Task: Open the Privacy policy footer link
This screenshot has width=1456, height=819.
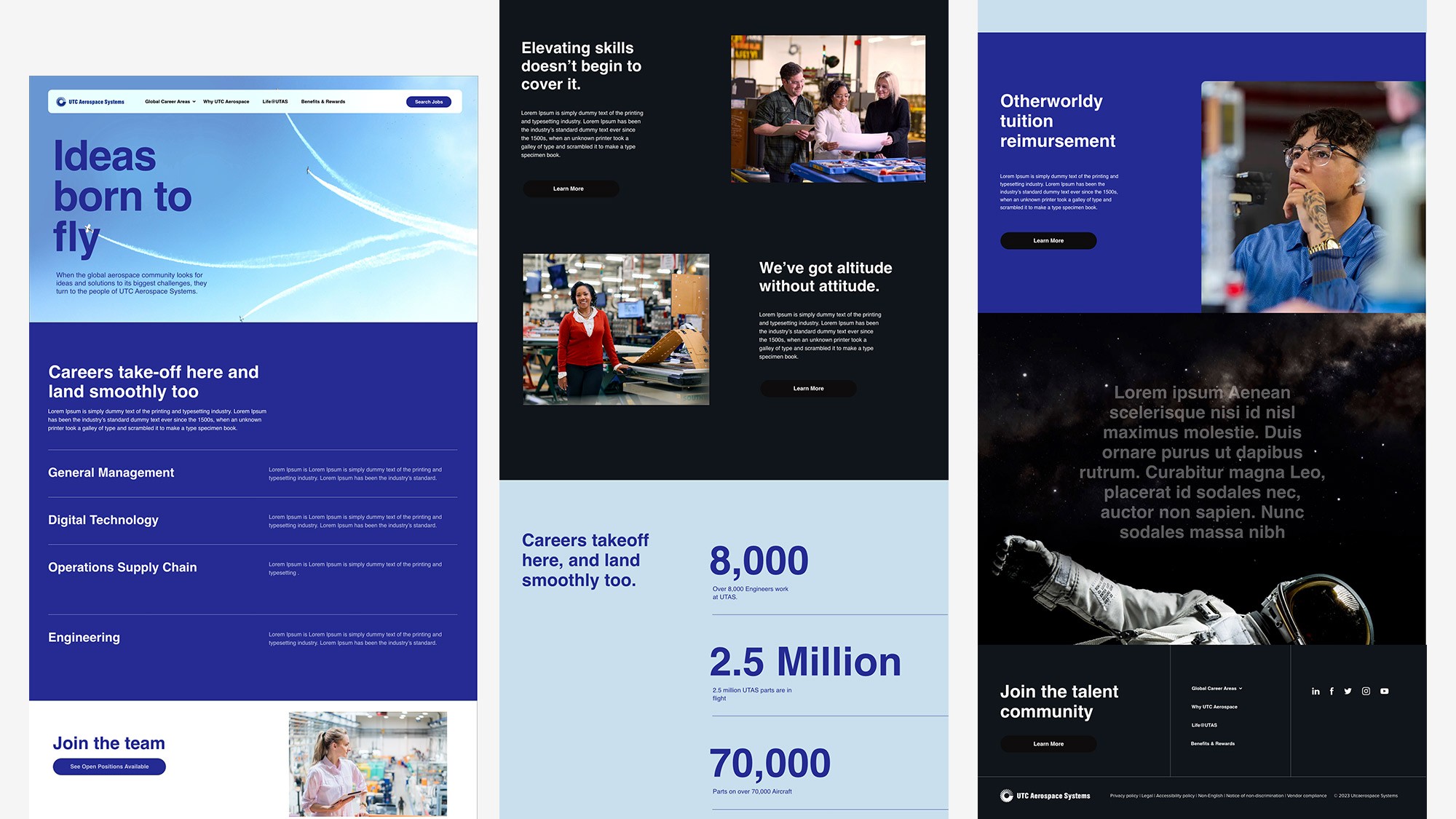Action: coord(1123,796)
